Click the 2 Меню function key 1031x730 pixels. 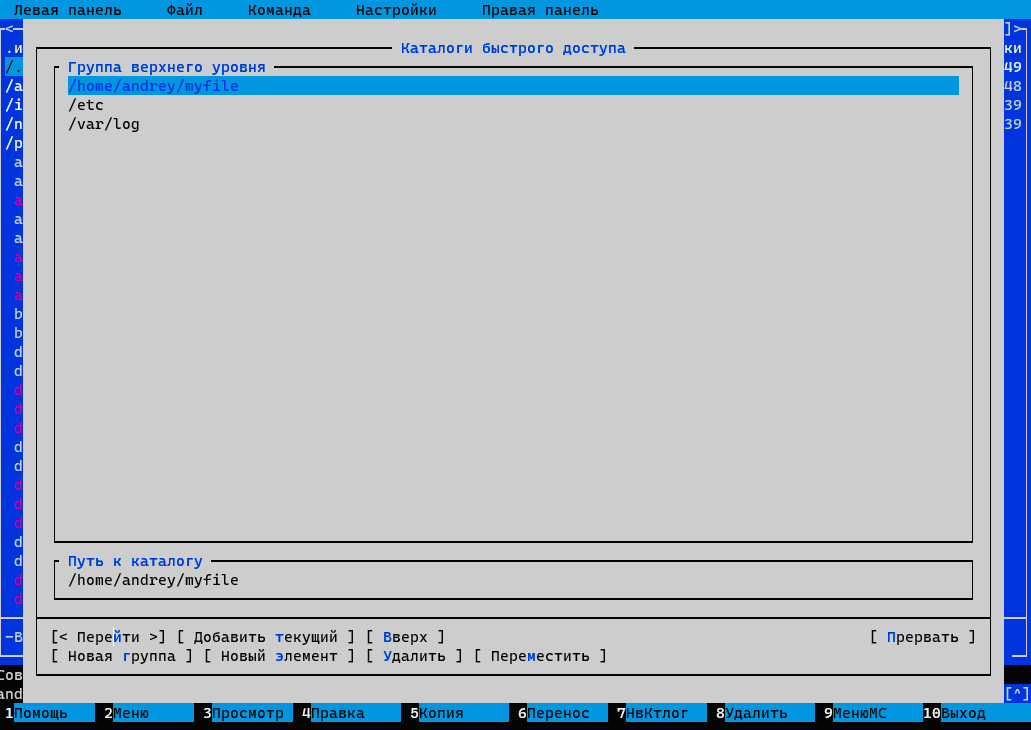[148, 713]
